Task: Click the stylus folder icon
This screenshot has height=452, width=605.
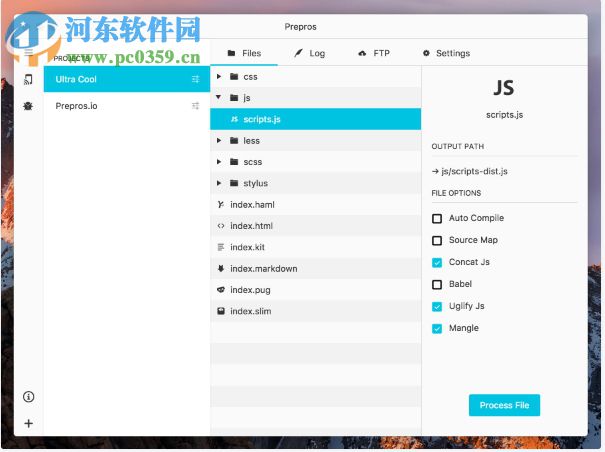Action: (x=234, y=183)
